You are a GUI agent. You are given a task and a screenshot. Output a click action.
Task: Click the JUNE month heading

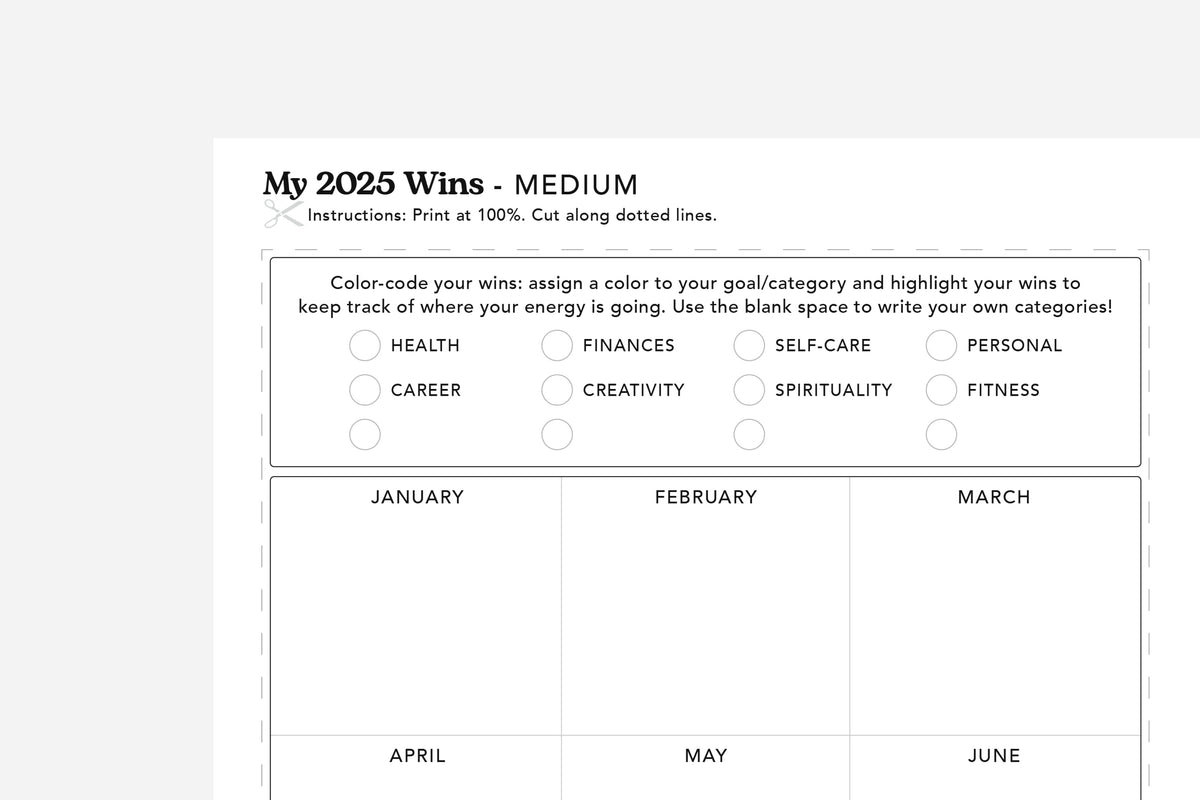994,756
